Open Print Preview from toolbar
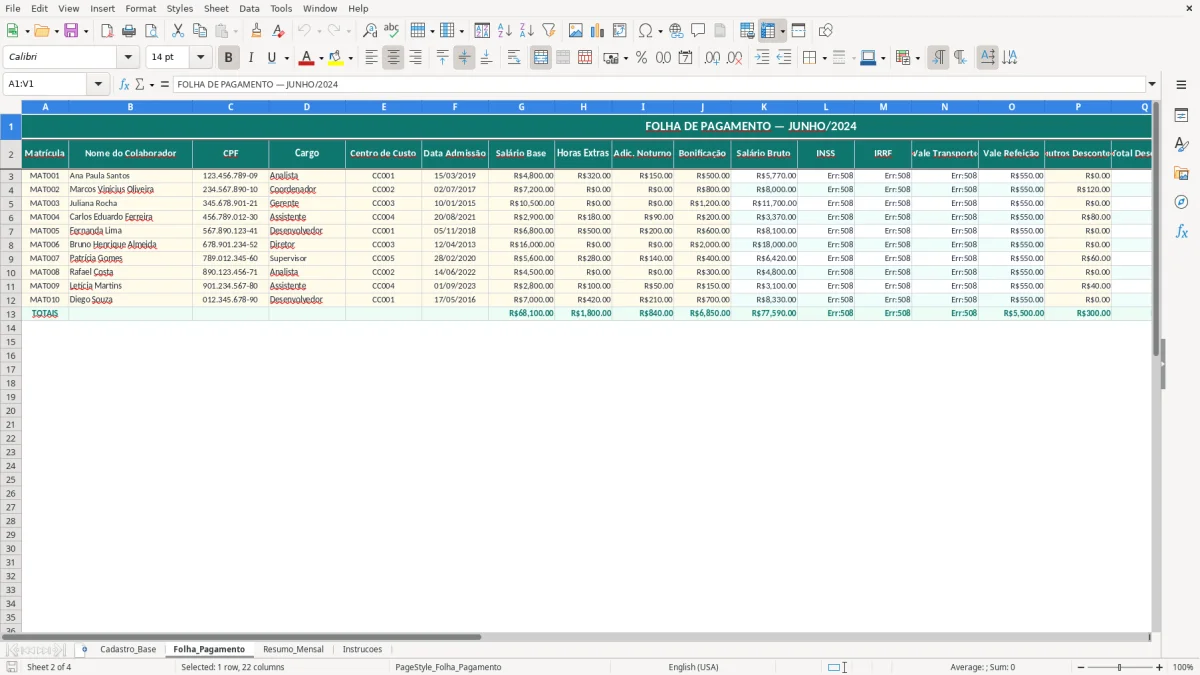 pyautogui.click(x=151, y=31)
